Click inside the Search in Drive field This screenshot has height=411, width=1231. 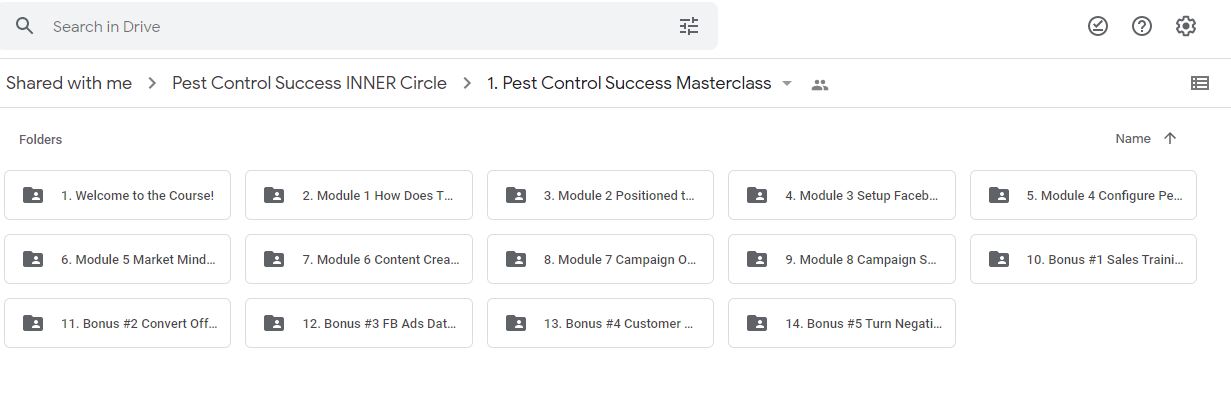pyautogui.click(x=360, y=26)
